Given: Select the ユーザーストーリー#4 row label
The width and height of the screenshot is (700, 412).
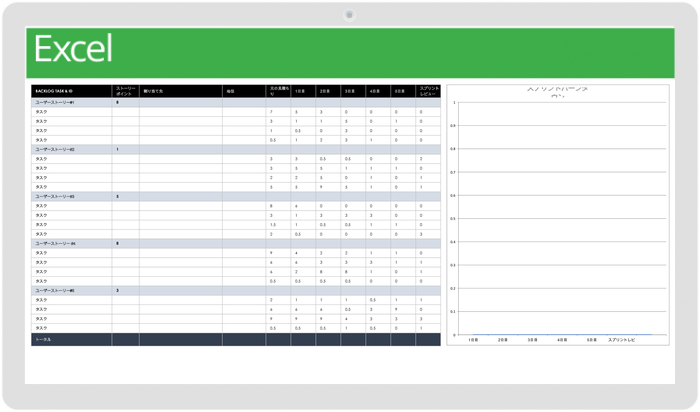Looking at the screenshot, I should 55,244.
